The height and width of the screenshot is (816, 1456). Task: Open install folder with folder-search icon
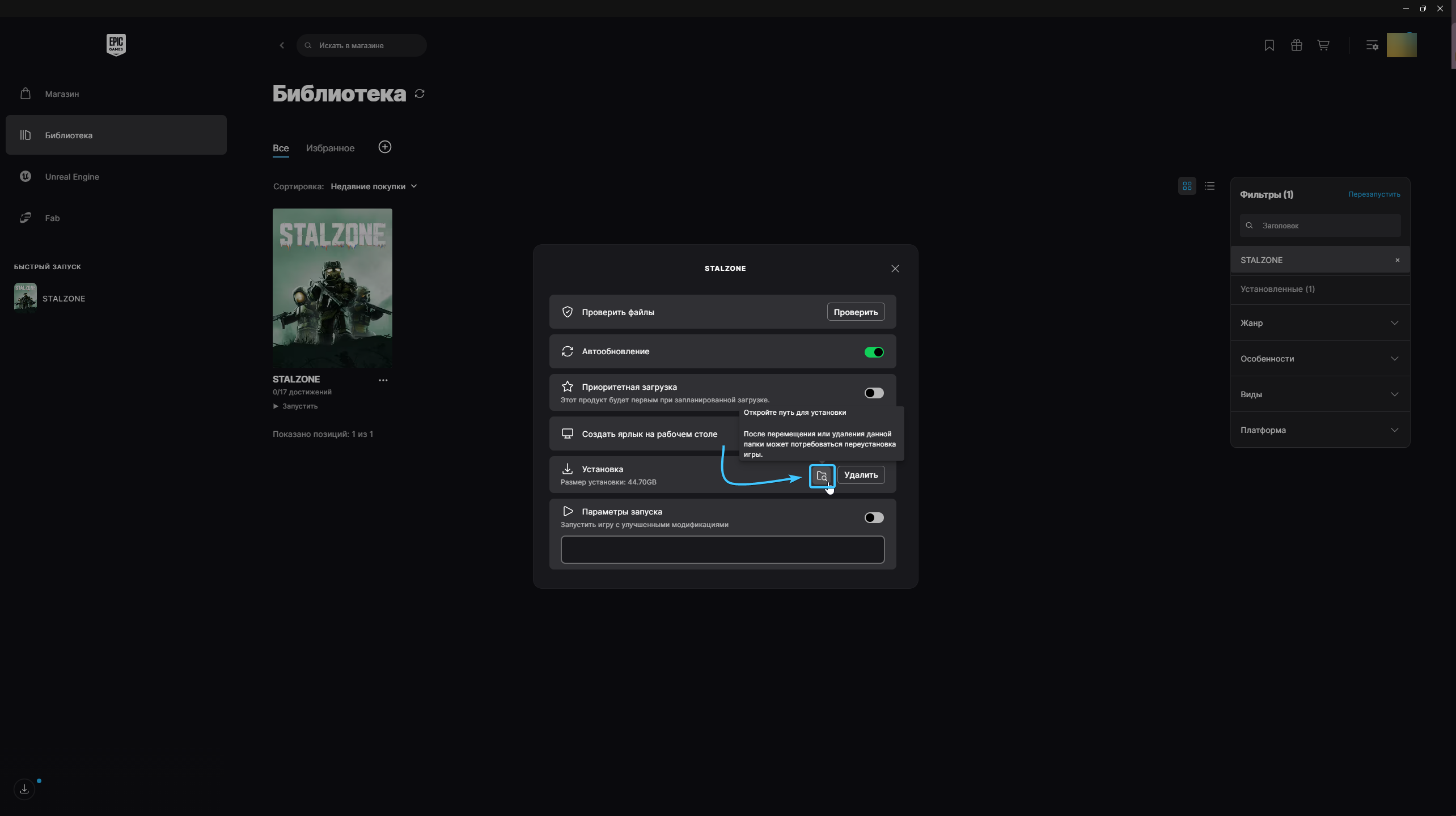coord(822,475)
